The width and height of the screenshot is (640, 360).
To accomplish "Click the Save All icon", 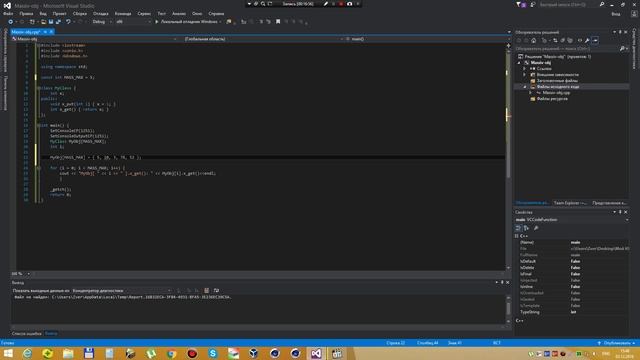I will 58,22.
